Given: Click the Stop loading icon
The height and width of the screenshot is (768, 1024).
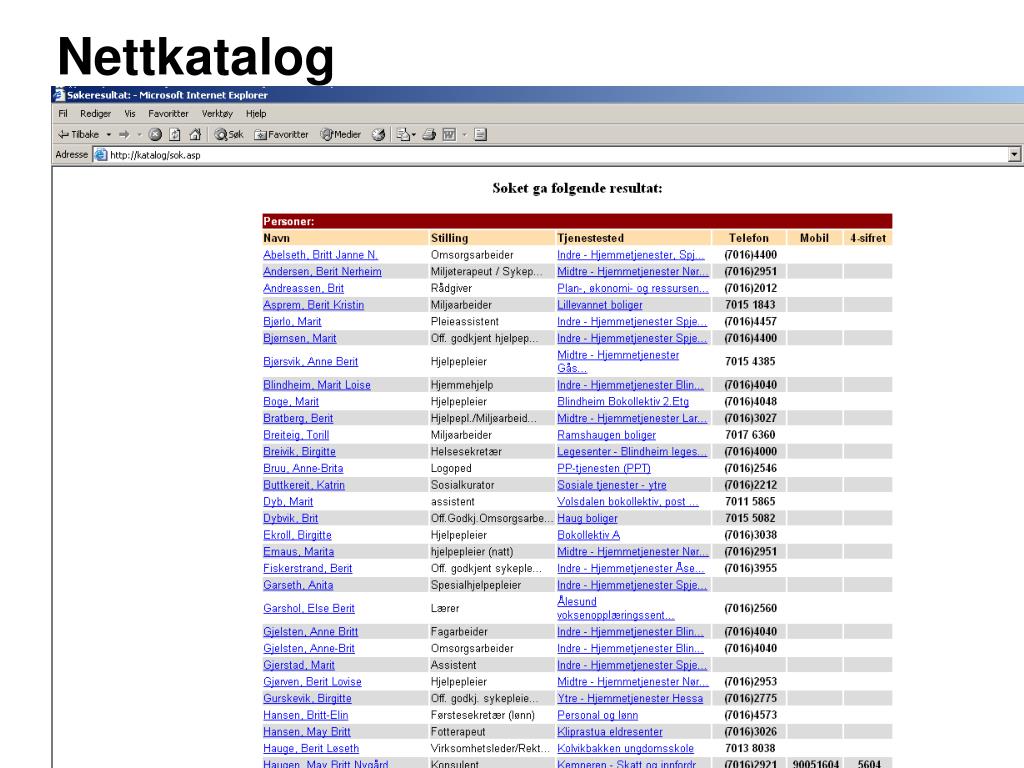Looking at the screenshot, I should point(155,135).
